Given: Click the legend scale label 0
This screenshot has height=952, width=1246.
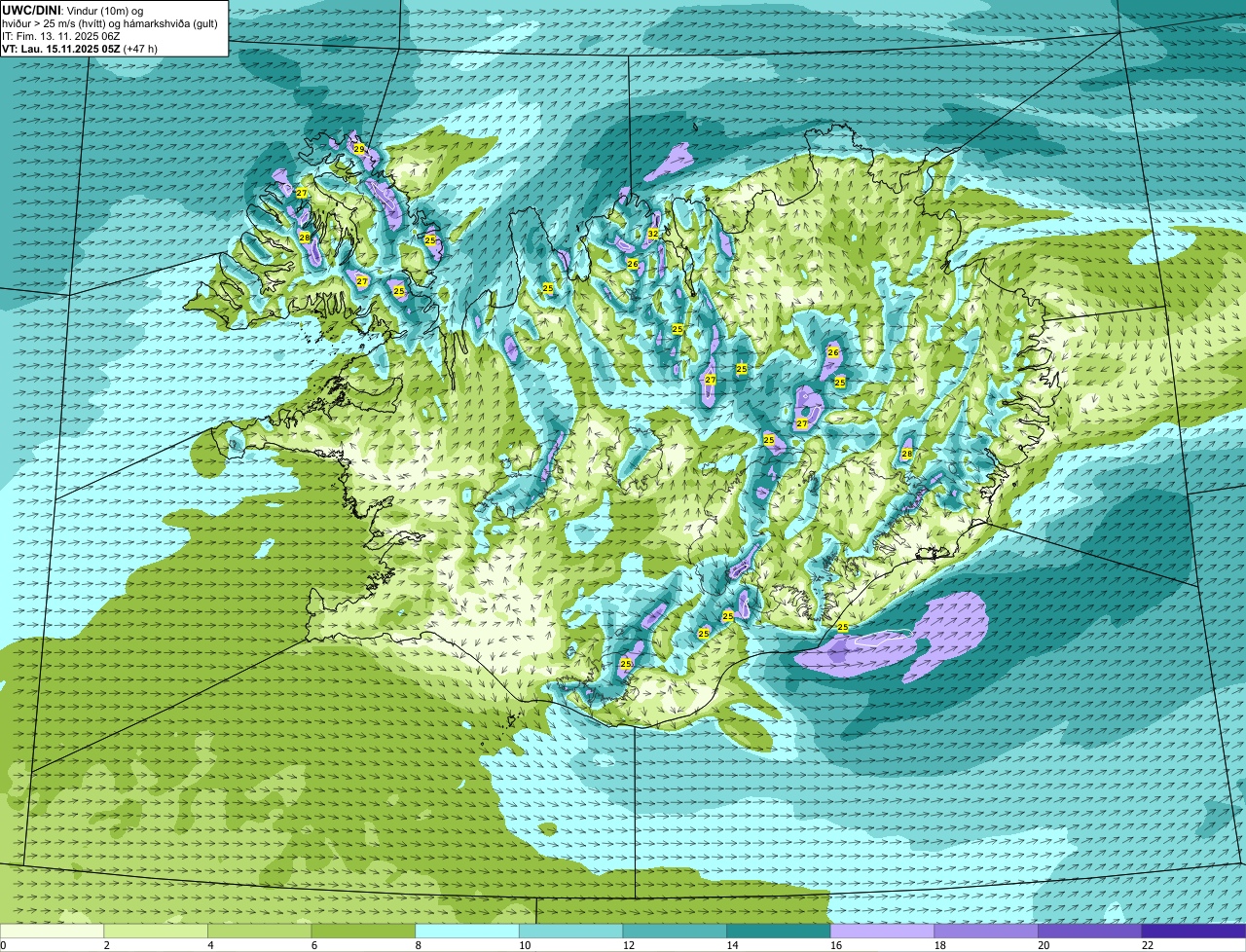Looking at the screenshot, I should pyautogui.click(x=3, y=945).
